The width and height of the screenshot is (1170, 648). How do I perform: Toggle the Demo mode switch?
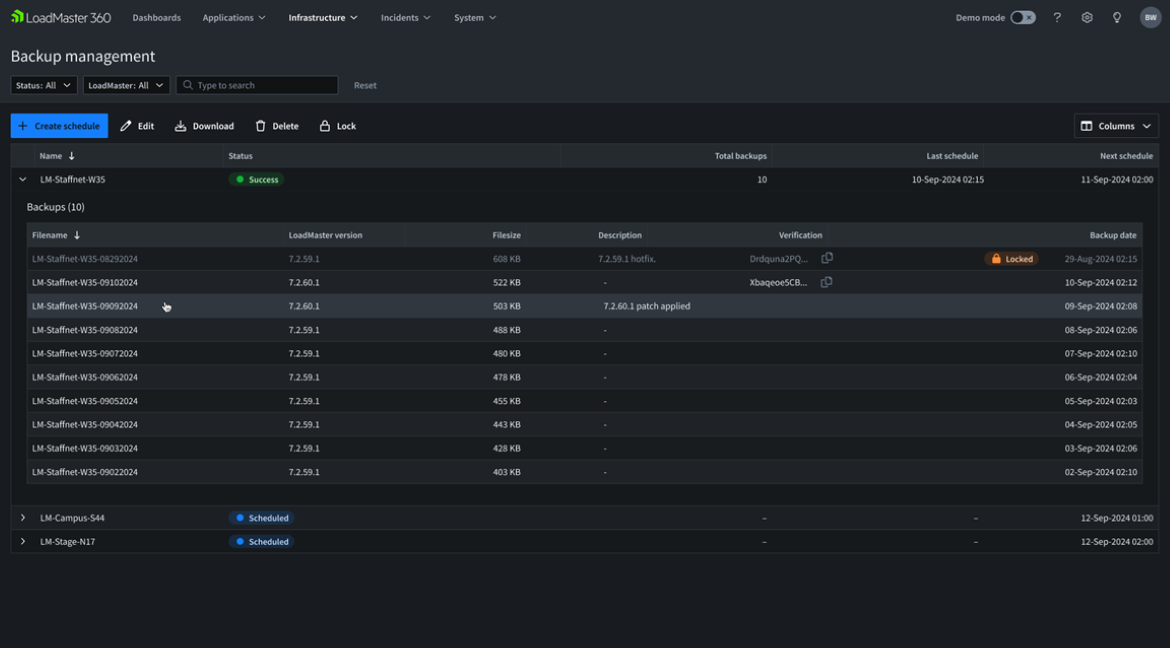[1022, 18]
